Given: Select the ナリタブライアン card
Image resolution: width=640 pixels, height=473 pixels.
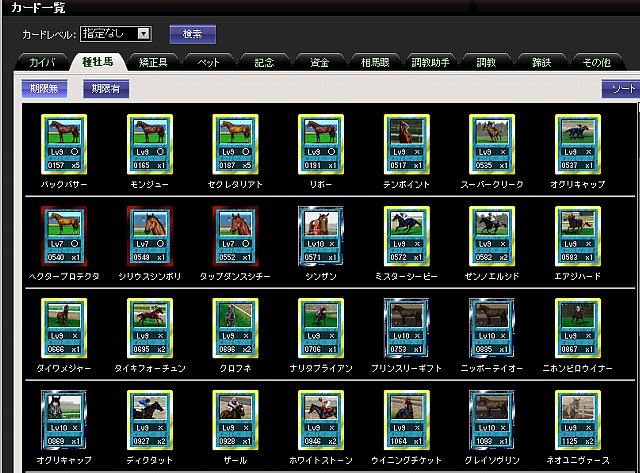Looking at the screenshot, I should [321, 328].
